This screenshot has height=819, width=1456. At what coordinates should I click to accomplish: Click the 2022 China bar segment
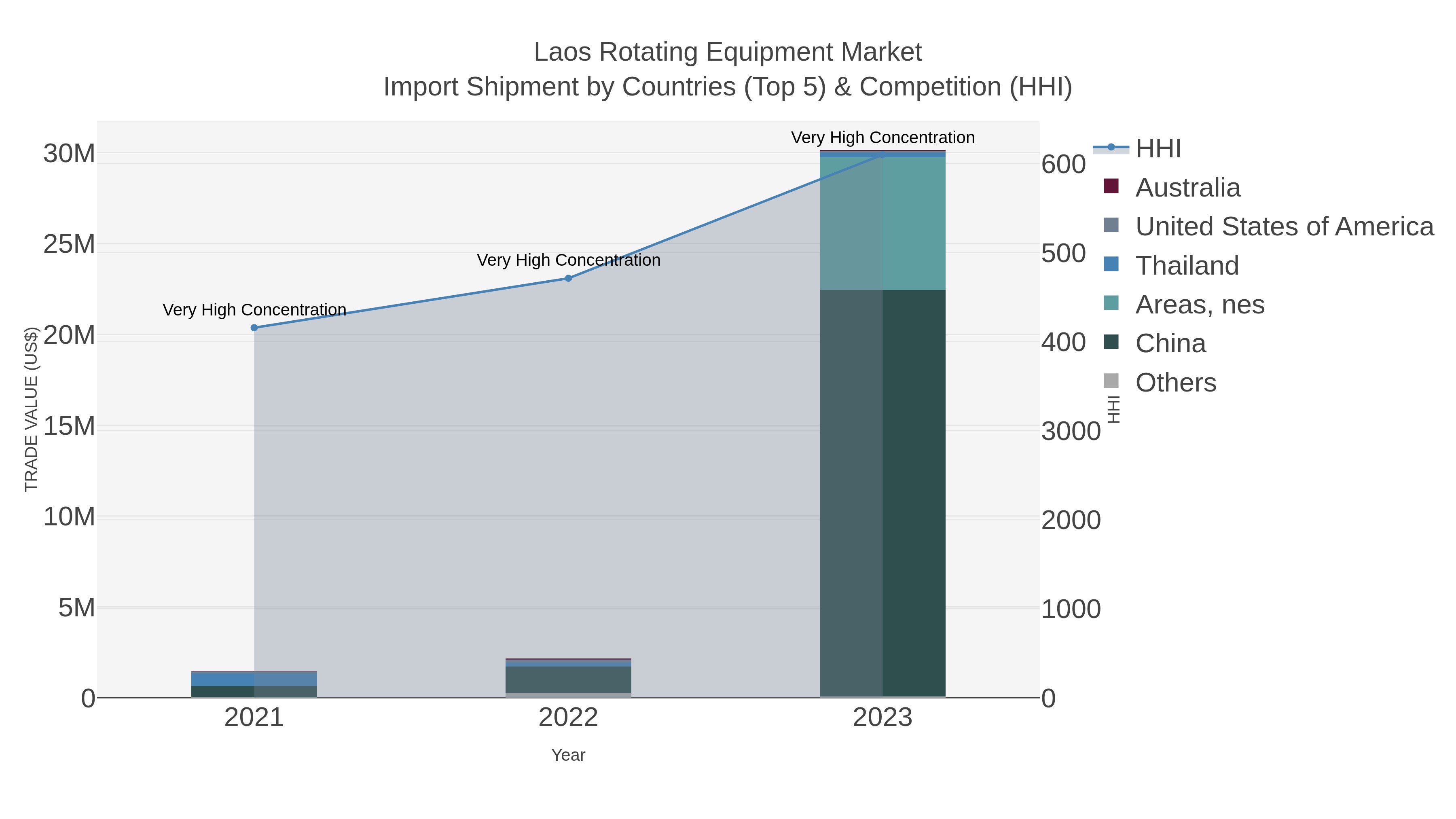tap(569, 679)
